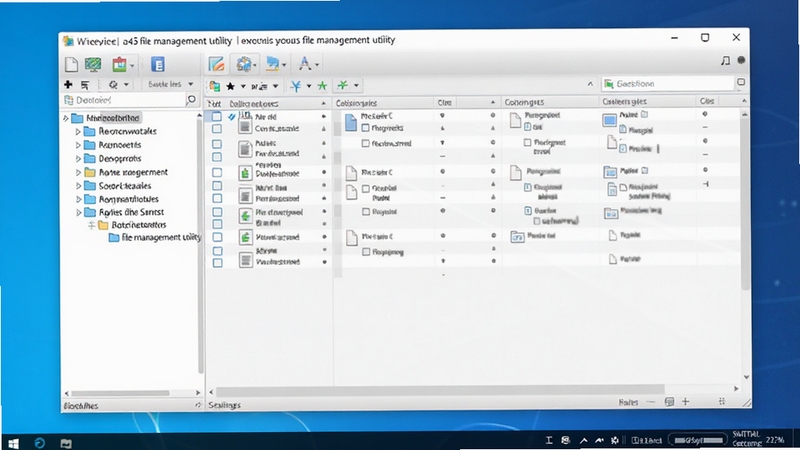
Task: Click the magnifier search icon in left panel
Action: point(191,99)
